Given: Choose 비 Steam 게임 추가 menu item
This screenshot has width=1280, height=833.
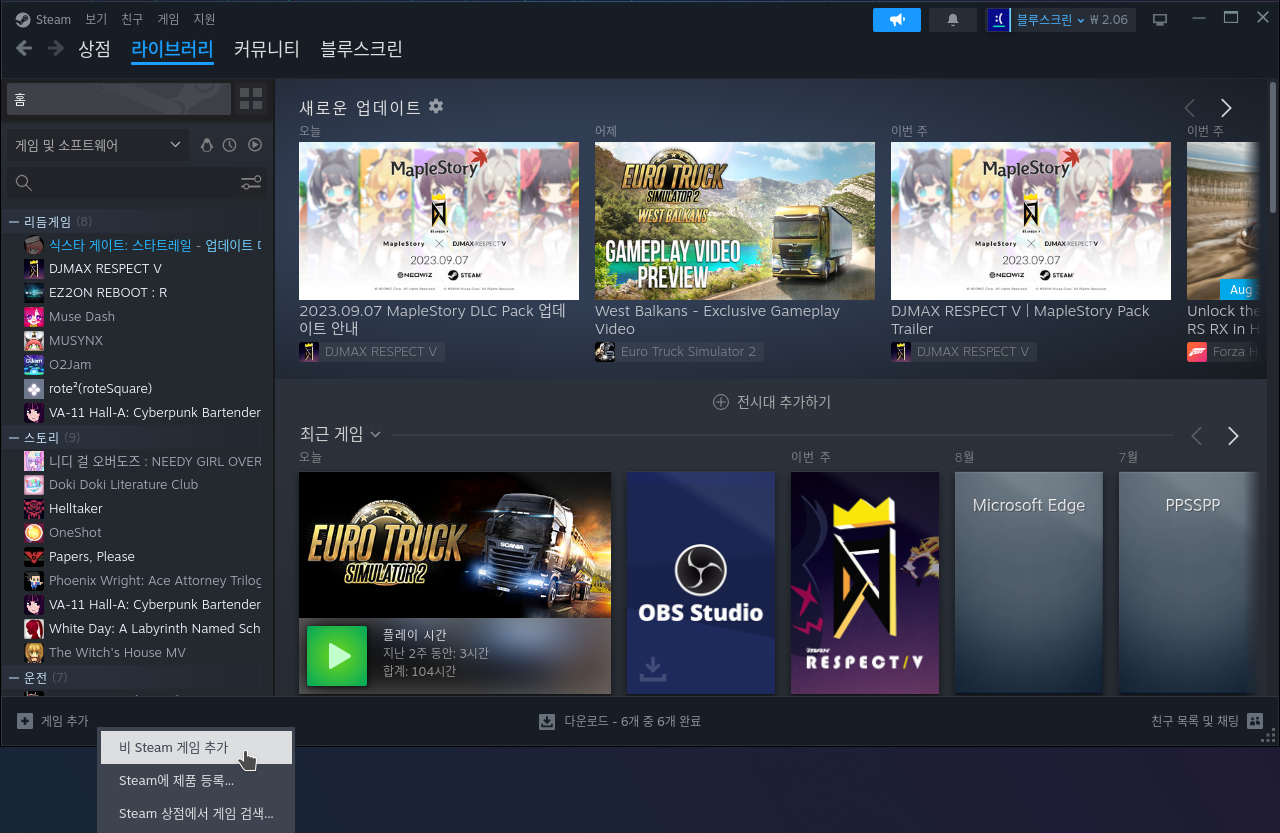Looking at the screenshot, I should [196, 747].
